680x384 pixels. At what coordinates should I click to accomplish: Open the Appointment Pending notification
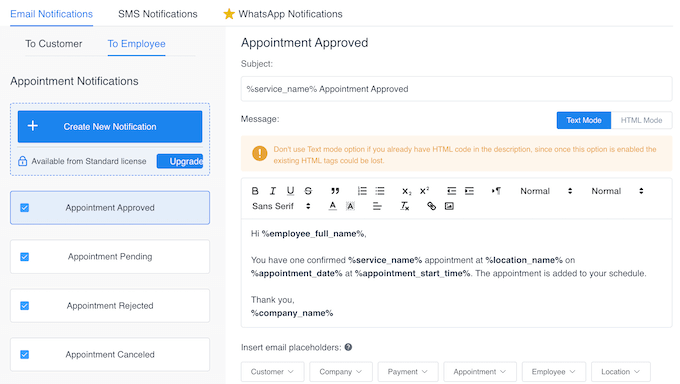tap(110, 257)
